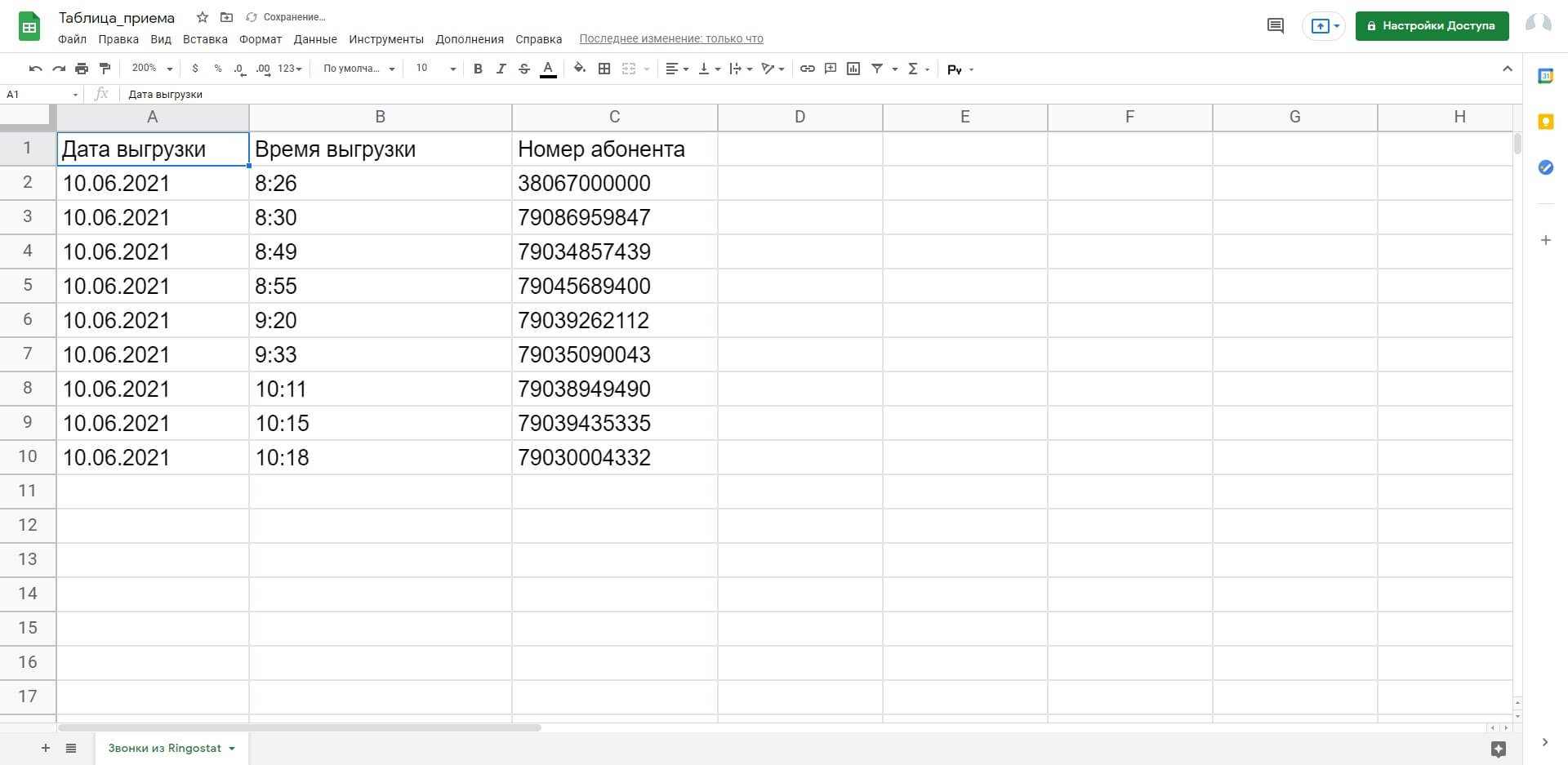Image resolution: width=1568 pixels, height=765 pixels.
Task: Click the undo arrow icon
Action: 35,69
